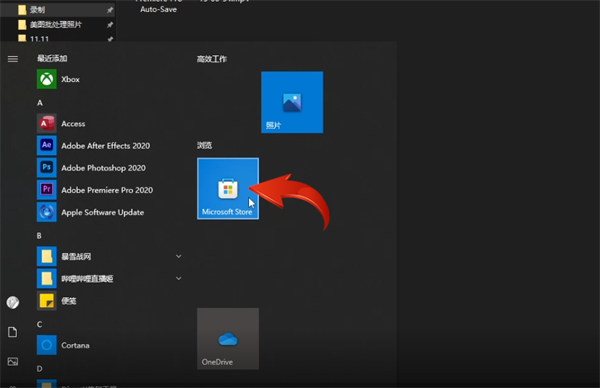Unpin the 美图批处理照片 folder pin icon

(110, 25)
